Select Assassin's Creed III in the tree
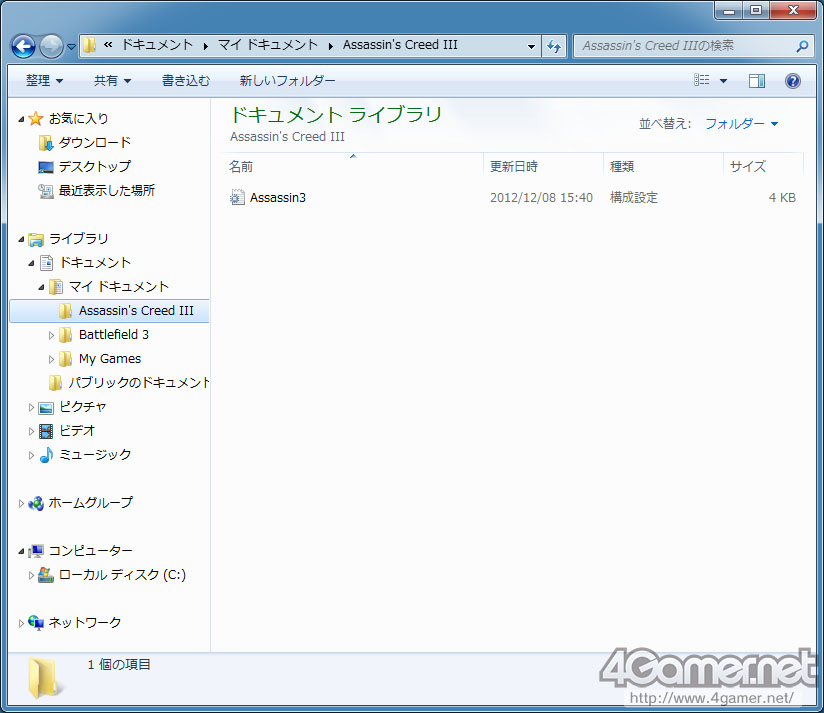824x713 pixels. tap(109, 311)
